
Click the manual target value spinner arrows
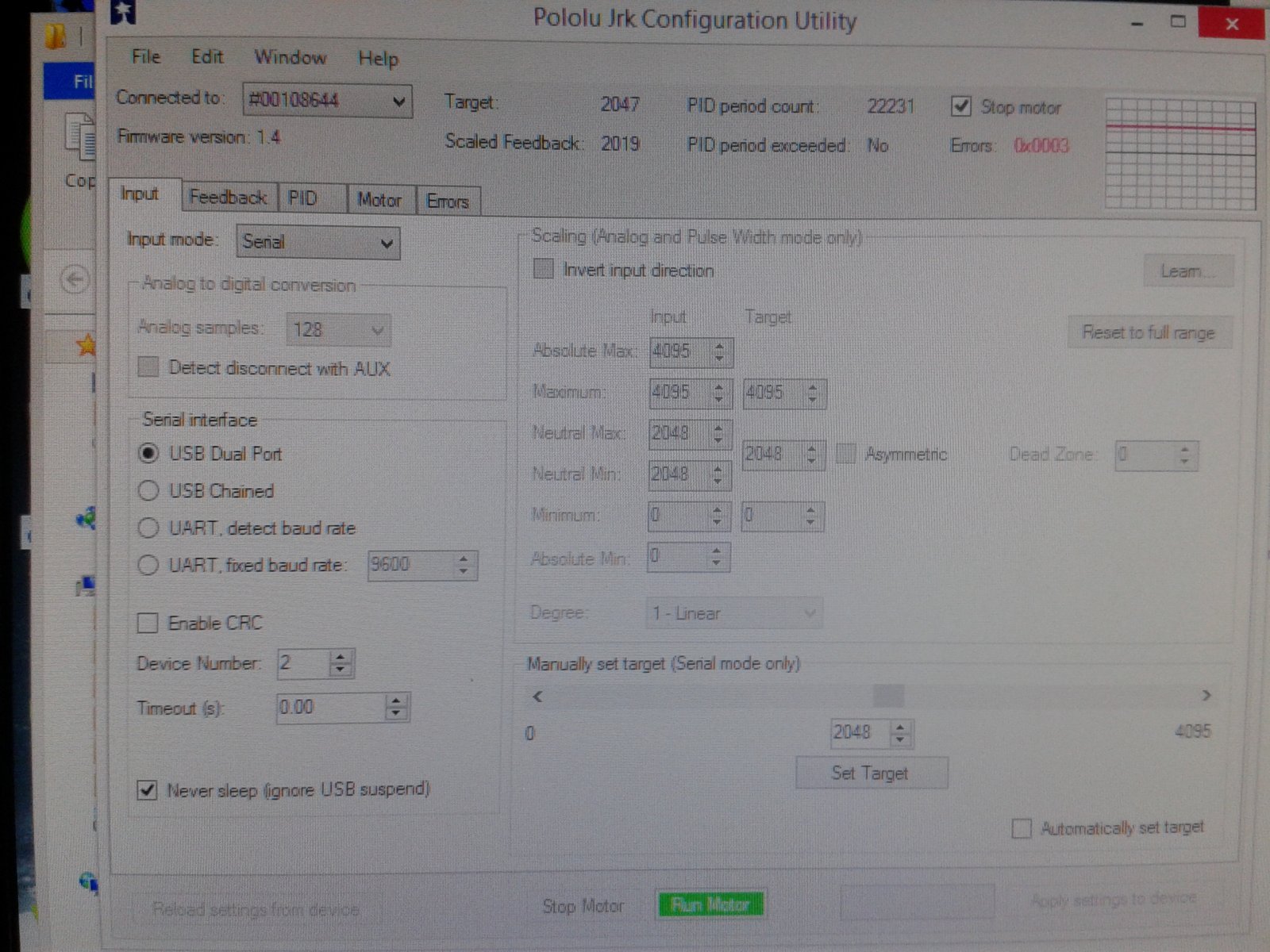900,733
